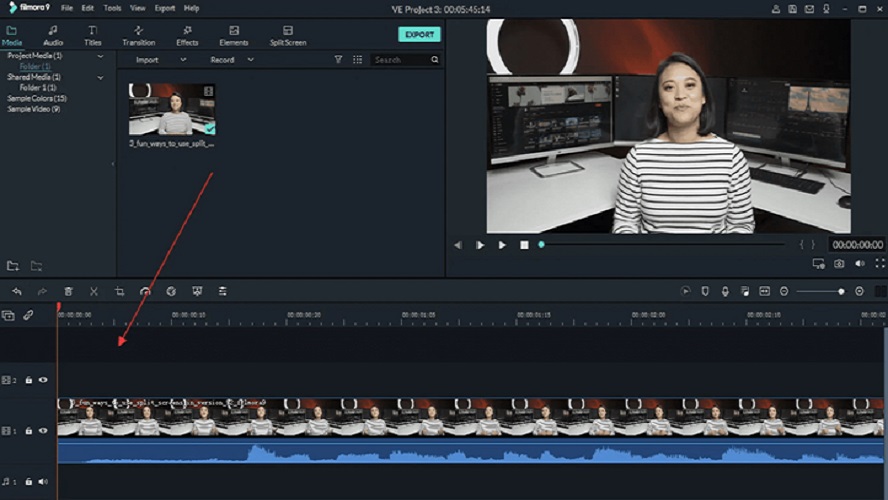The width and height of the screenshot is (888, 500).
Task: Mute audio track 1 speaker icon
Action: (43, 482)
